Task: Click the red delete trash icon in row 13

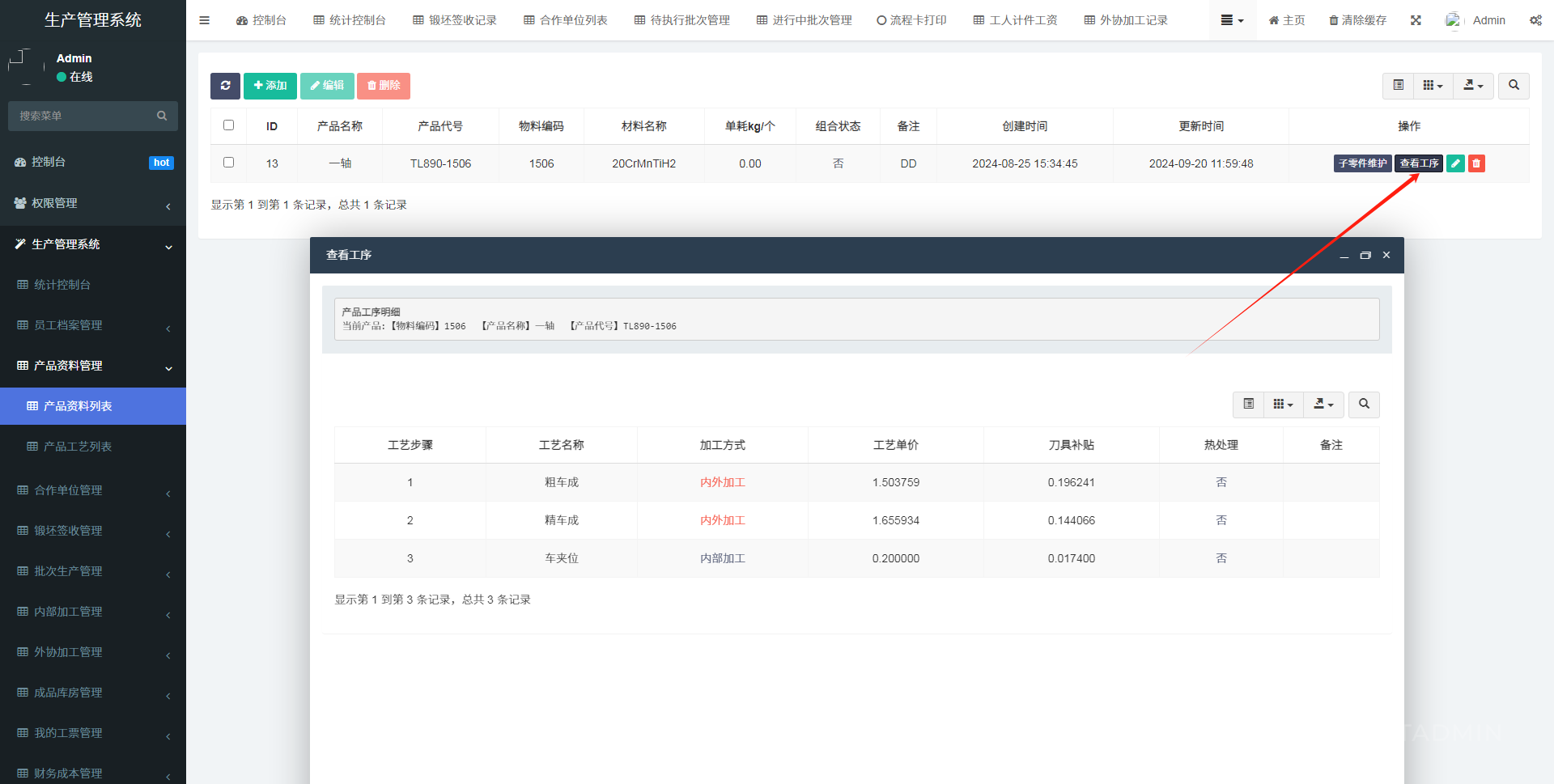Action: (1476, 163)
